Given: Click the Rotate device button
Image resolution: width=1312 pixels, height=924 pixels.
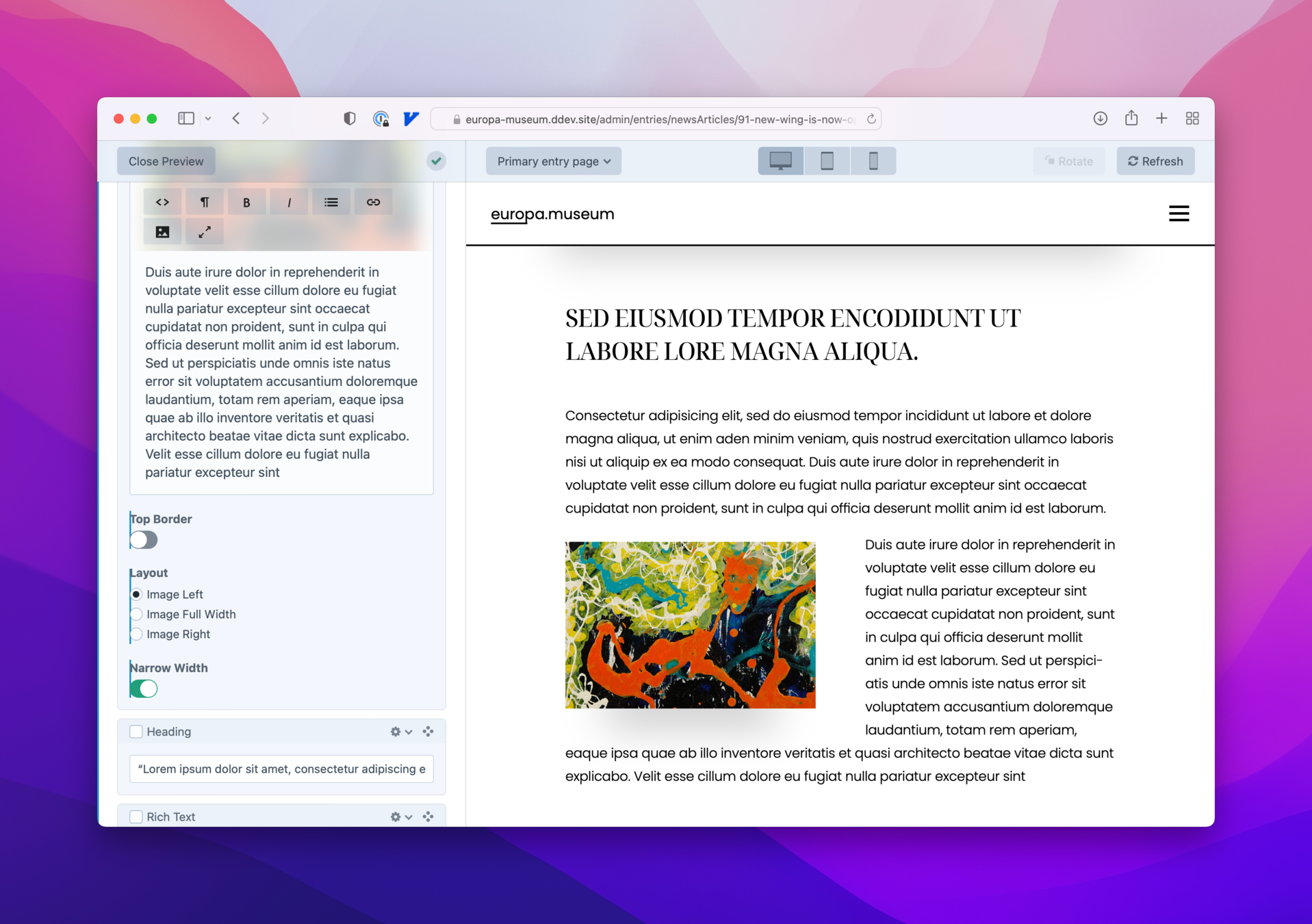Looking at the screenshot, I should tap(1068, 161).
